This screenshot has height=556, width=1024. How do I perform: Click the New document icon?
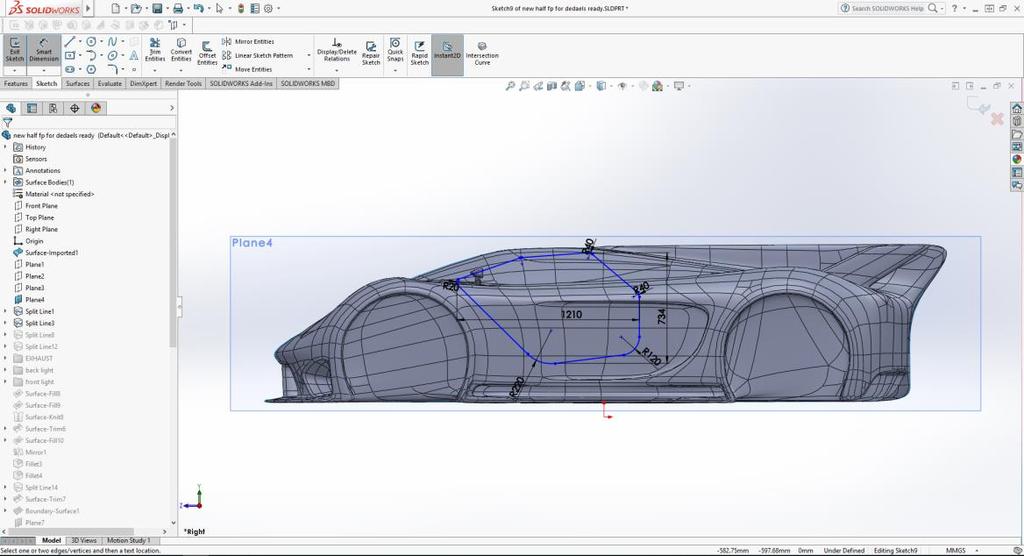click(x=115, y=8)
